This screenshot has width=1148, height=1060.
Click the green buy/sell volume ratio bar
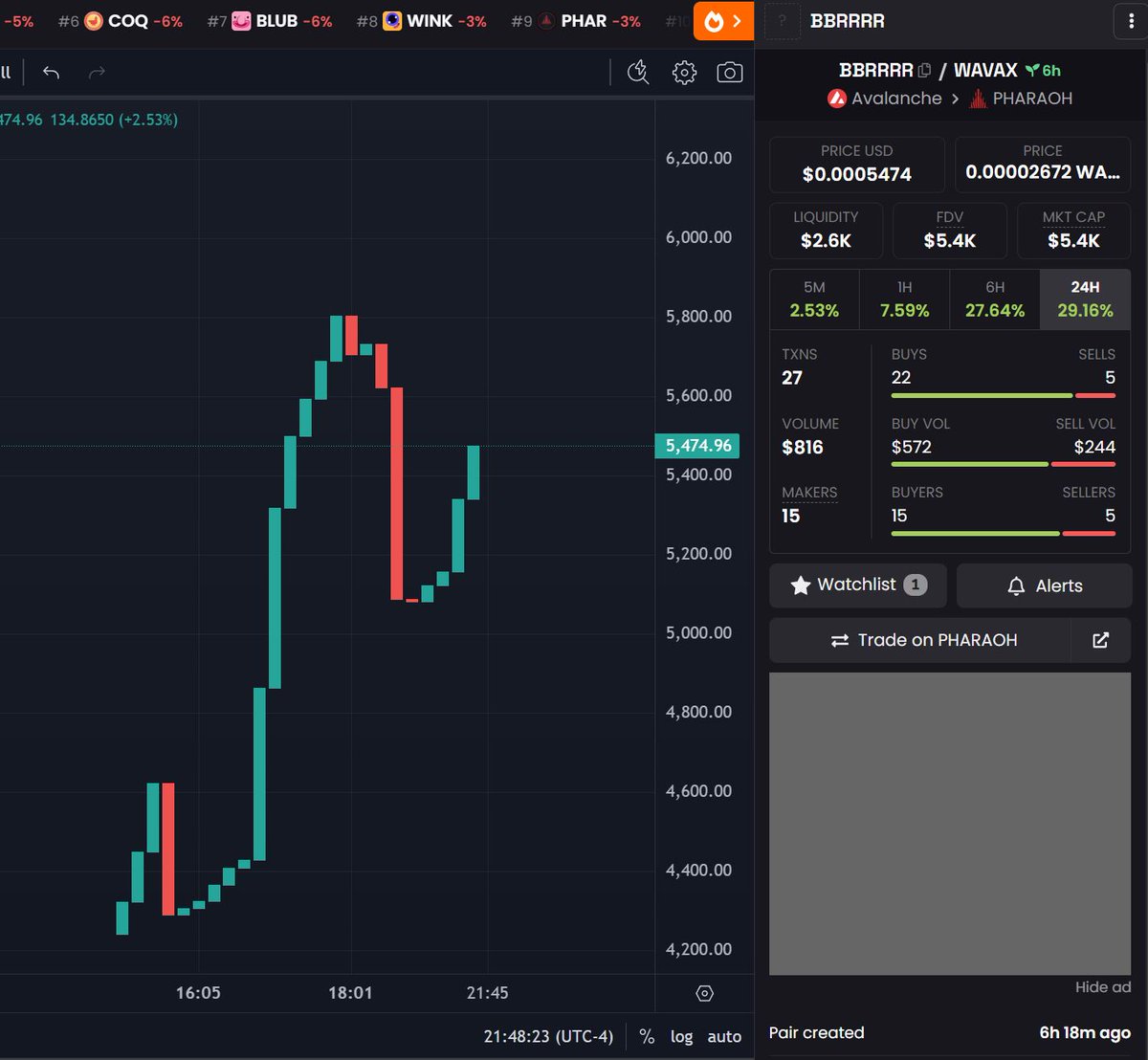coord(970,464)
